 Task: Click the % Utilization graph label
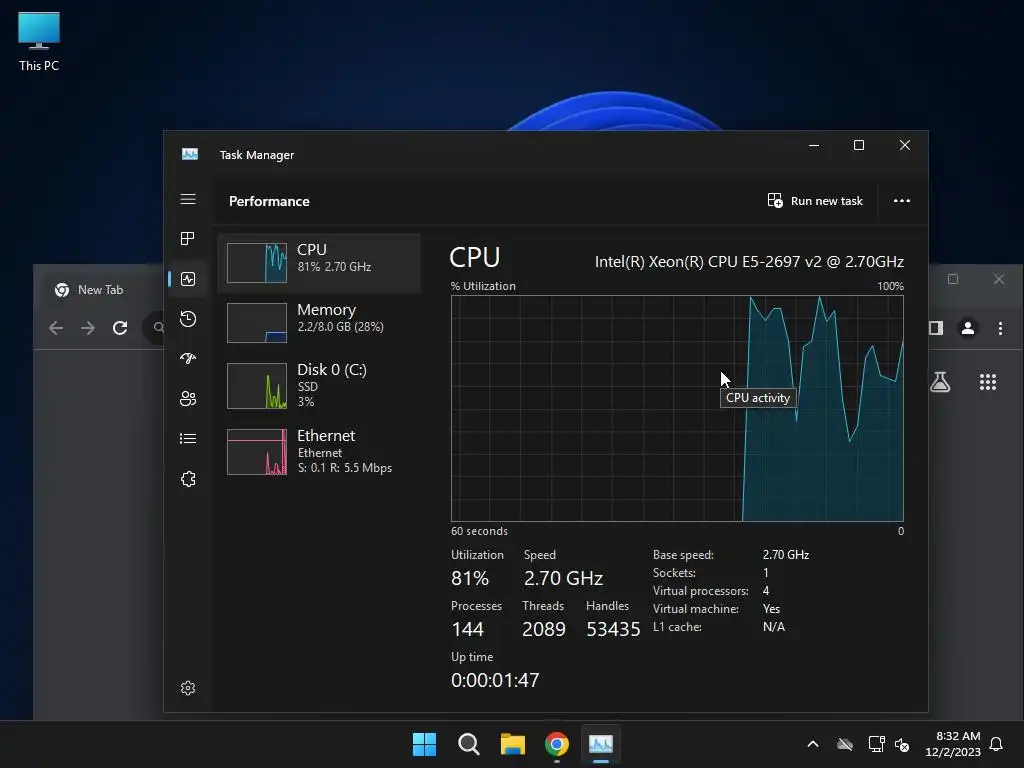coord(483,286)
